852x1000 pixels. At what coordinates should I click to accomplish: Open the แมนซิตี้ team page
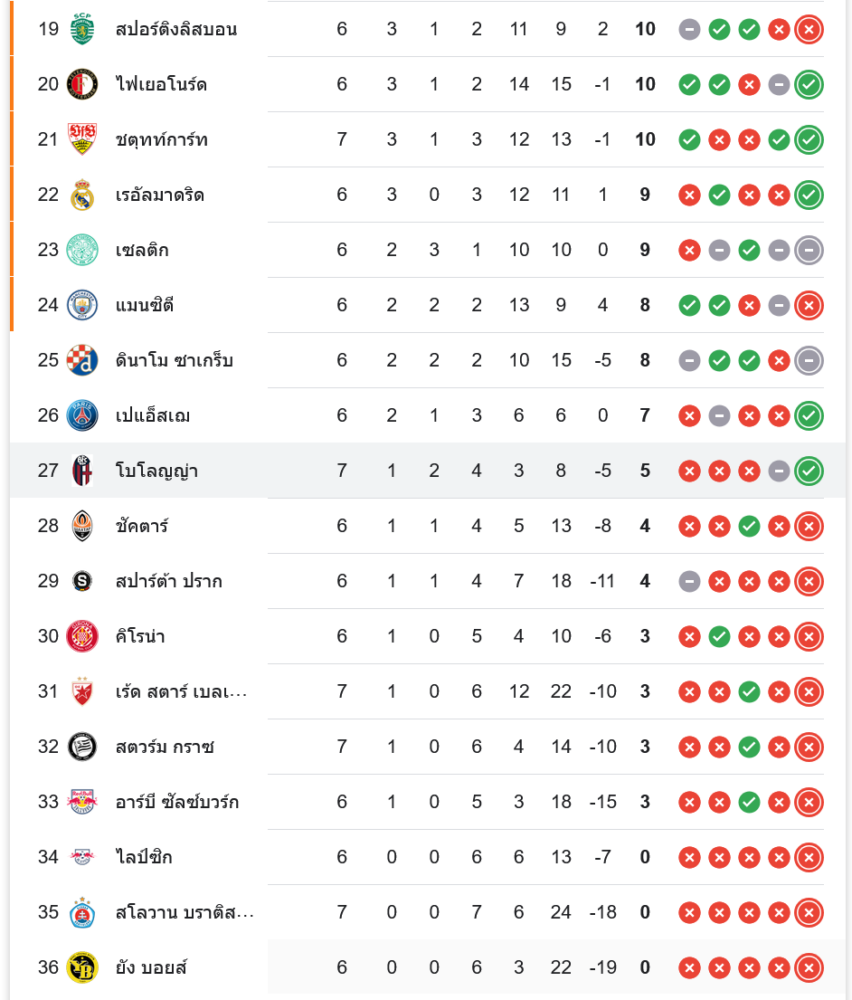point(145,304)
